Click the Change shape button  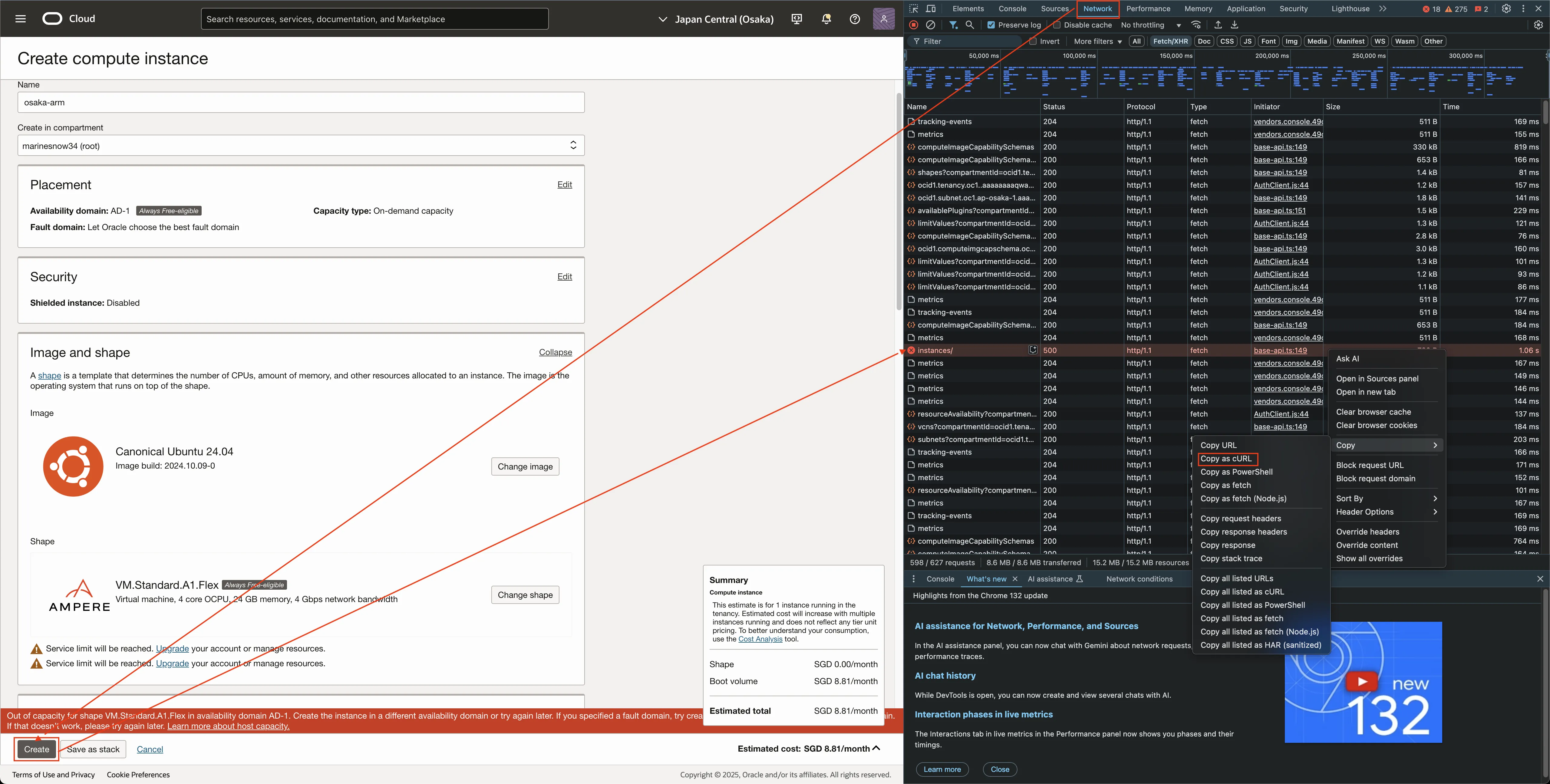pyautogui.click(x=525, y=595)
